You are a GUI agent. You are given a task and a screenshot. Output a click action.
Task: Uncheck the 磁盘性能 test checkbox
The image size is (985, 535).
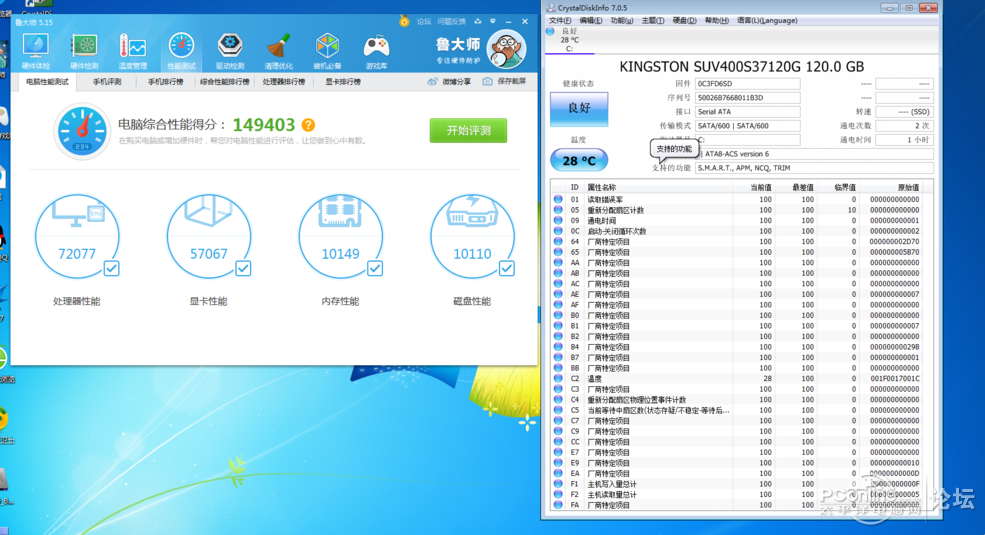coord(507,269)
